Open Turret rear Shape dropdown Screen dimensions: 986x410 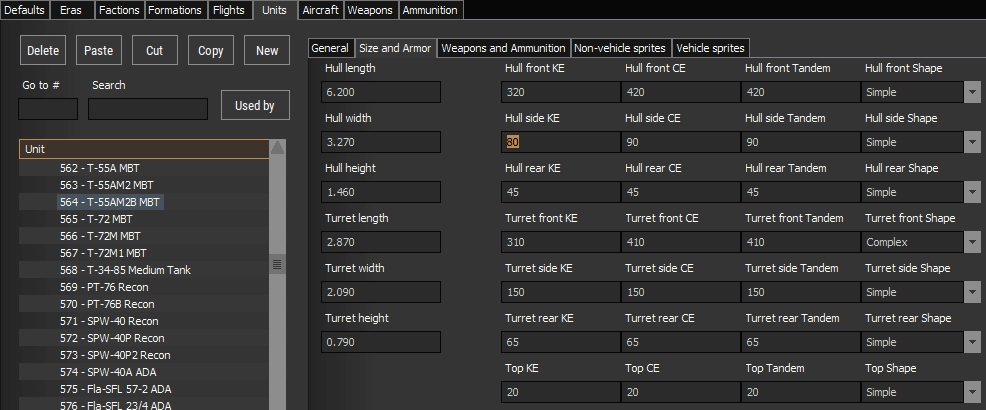pyautogui.click(x=972, y=342)
